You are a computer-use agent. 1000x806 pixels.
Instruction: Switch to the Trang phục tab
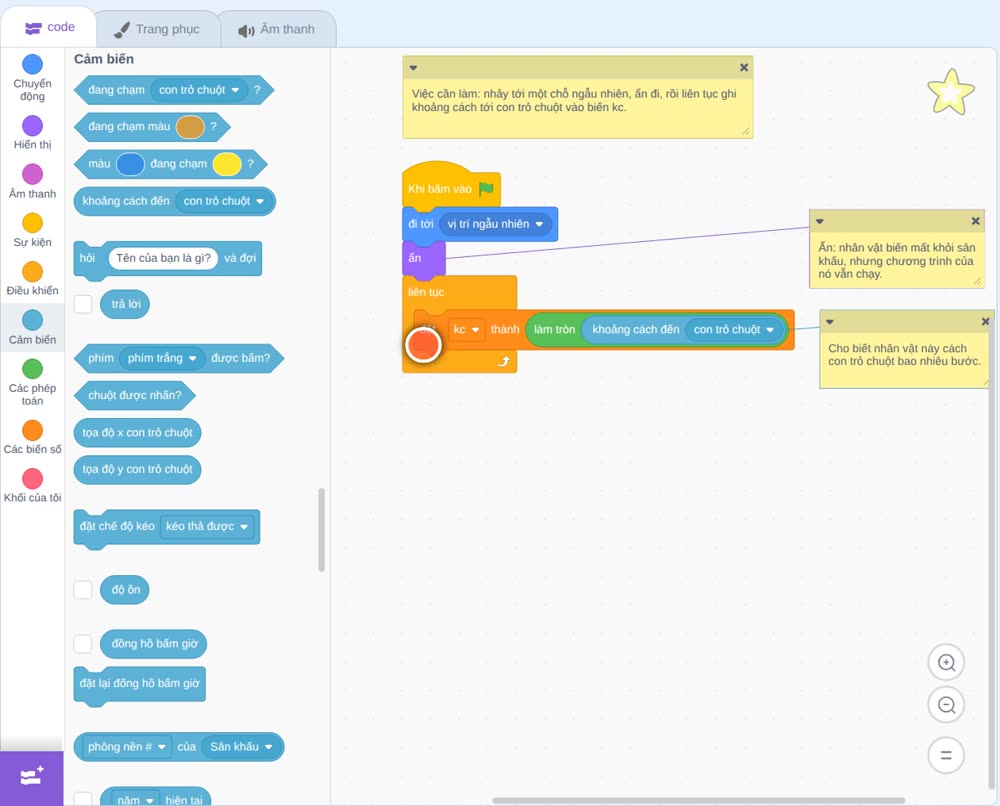(x=157, y=29)
